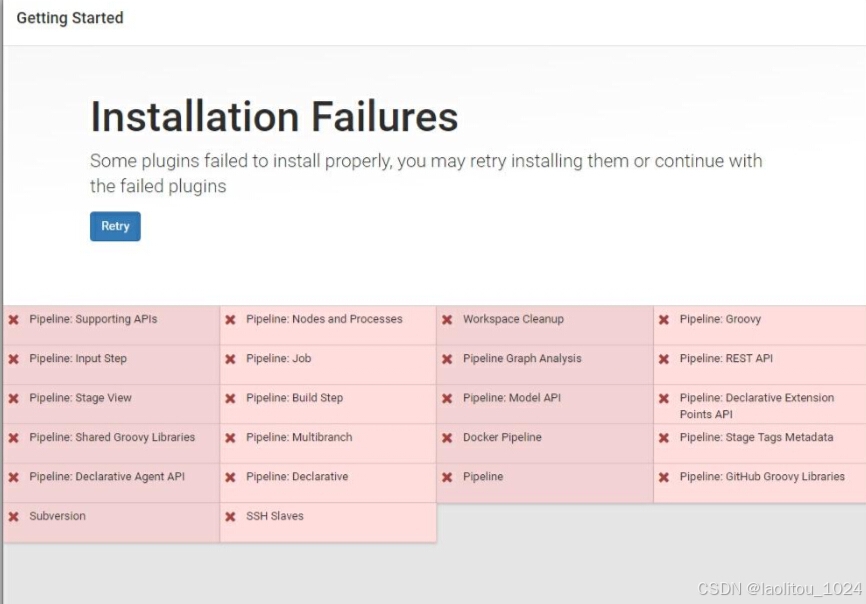
Task: Select the standalone 'Pipeline' plugin name
Action: (x=483, y=476)
